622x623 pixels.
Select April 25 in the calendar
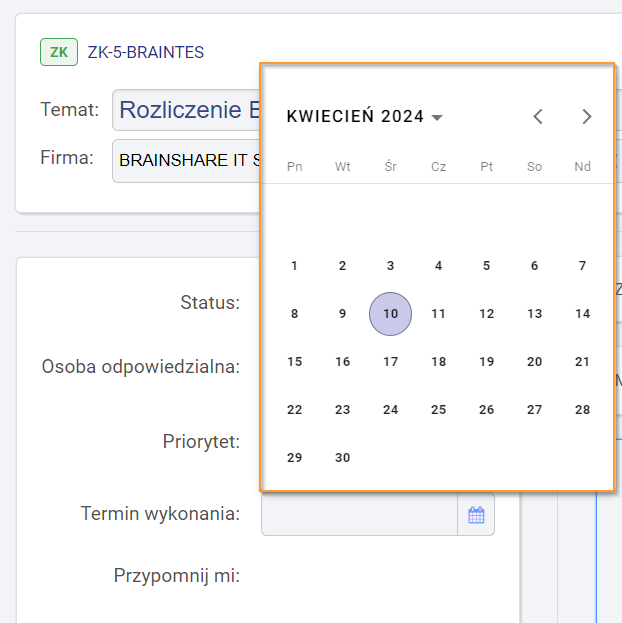(x=438, y=410)
